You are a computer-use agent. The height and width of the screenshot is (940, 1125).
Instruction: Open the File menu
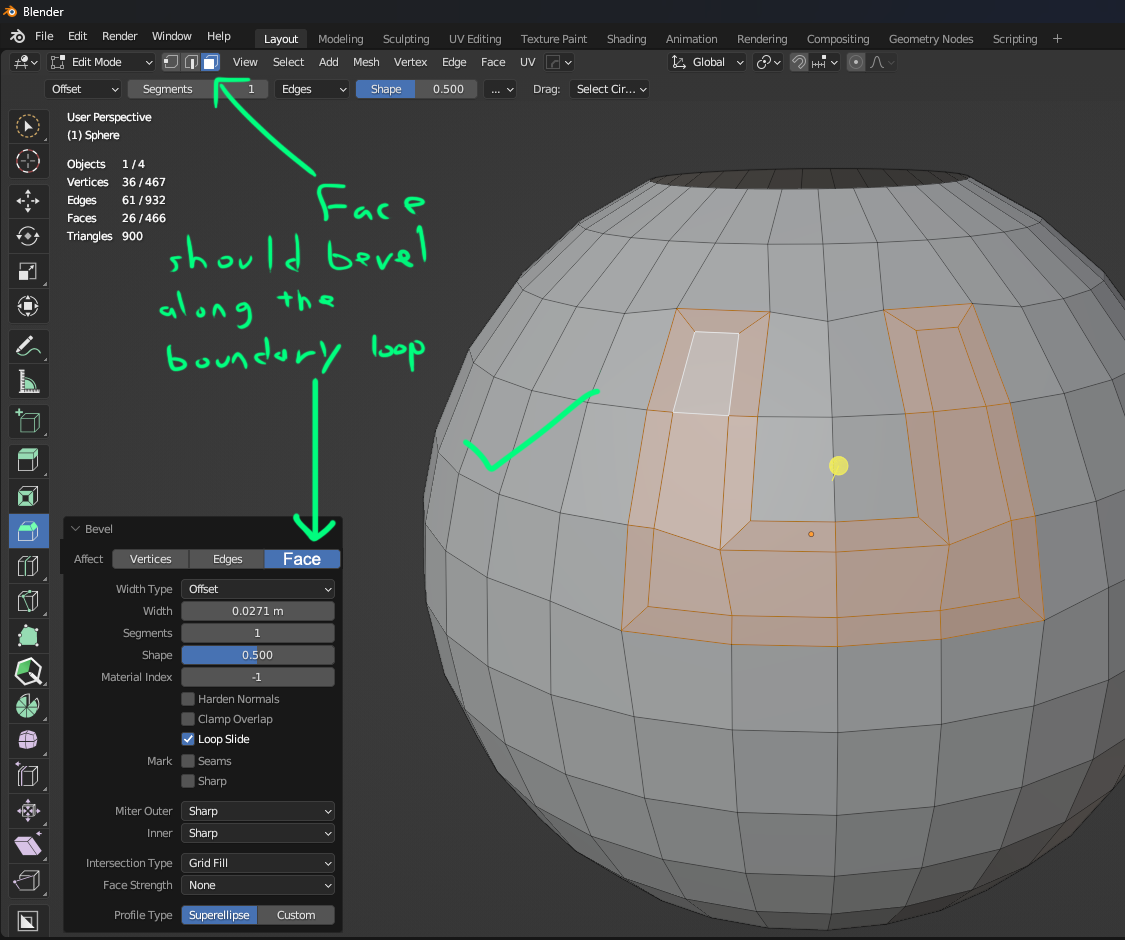44,37
